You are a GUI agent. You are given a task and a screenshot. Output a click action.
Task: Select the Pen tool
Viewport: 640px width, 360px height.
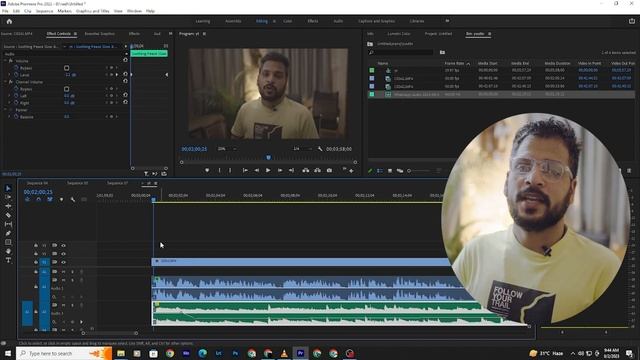coord(8,233)
